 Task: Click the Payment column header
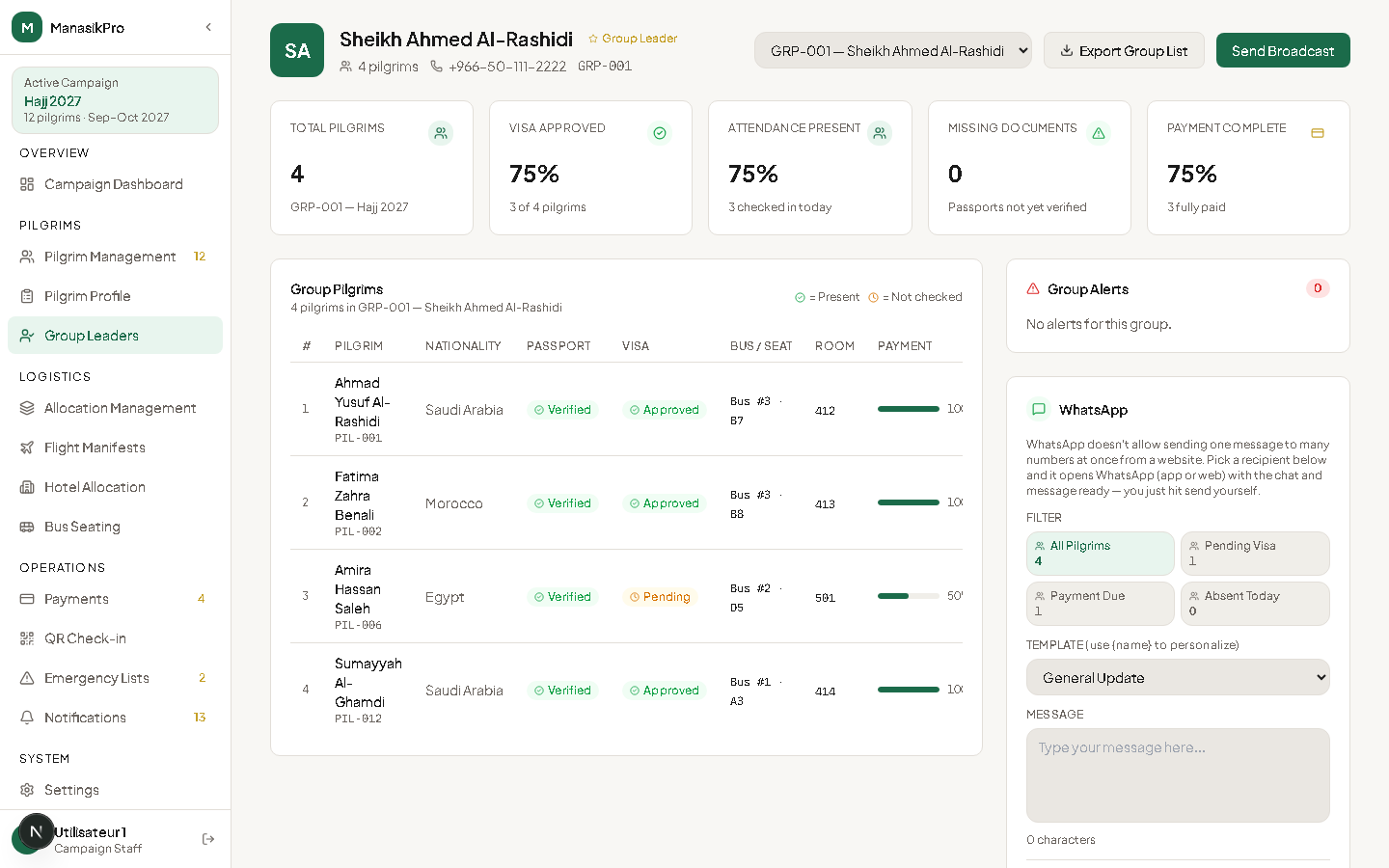coord(905,346)
